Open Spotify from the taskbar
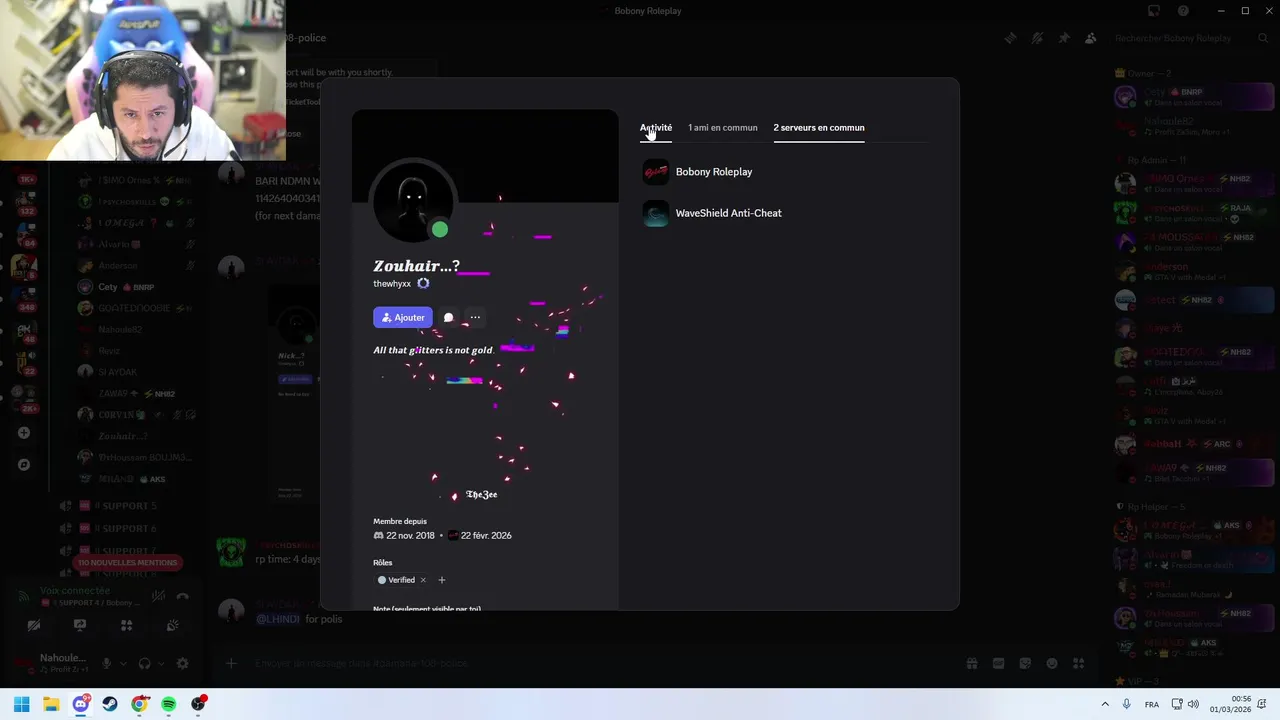The image size is (1280, 720). click(x=169, y=704)
